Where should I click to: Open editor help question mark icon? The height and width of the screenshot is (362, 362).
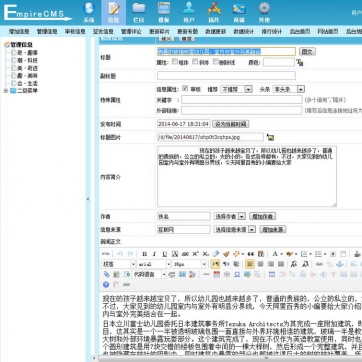[106, 285]
